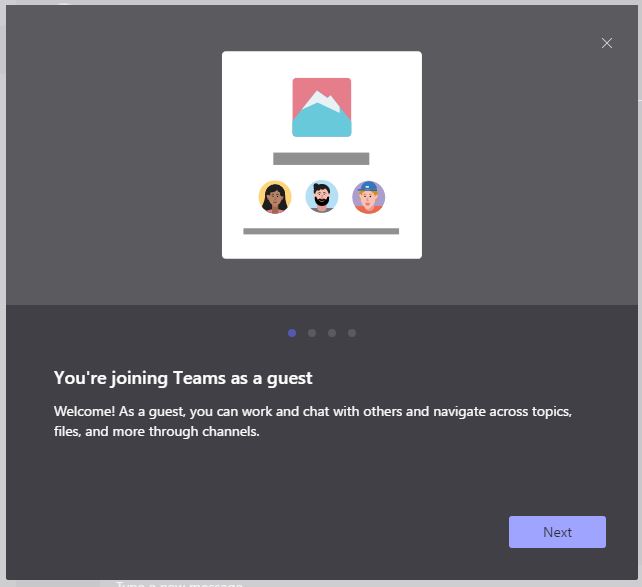Select the fourth pagination dot
Image resolution: width=642 pixels, height=587 pixels.
(352, 333)
